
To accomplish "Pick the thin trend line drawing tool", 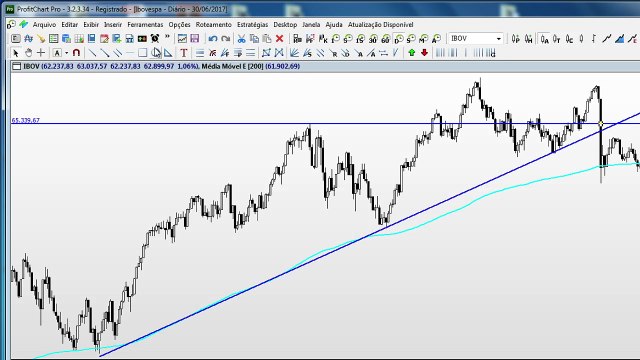I will (x=93, y=53).
